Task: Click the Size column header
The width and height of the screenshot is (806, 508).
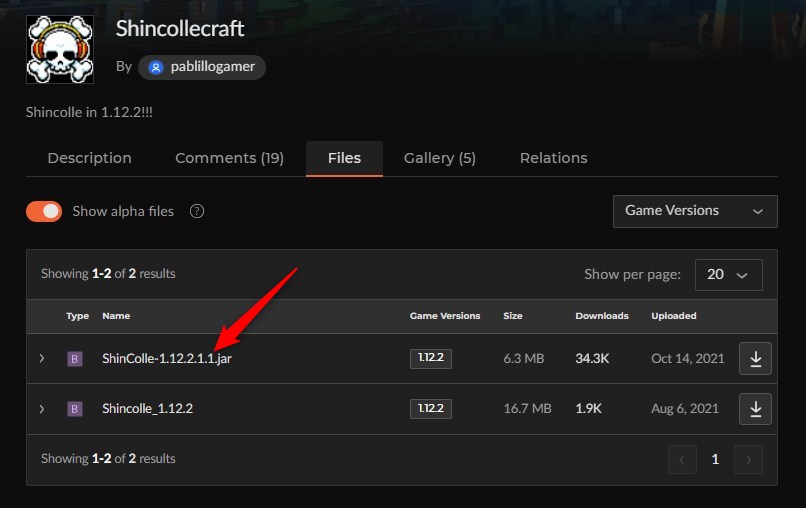Action: [513, 316]
